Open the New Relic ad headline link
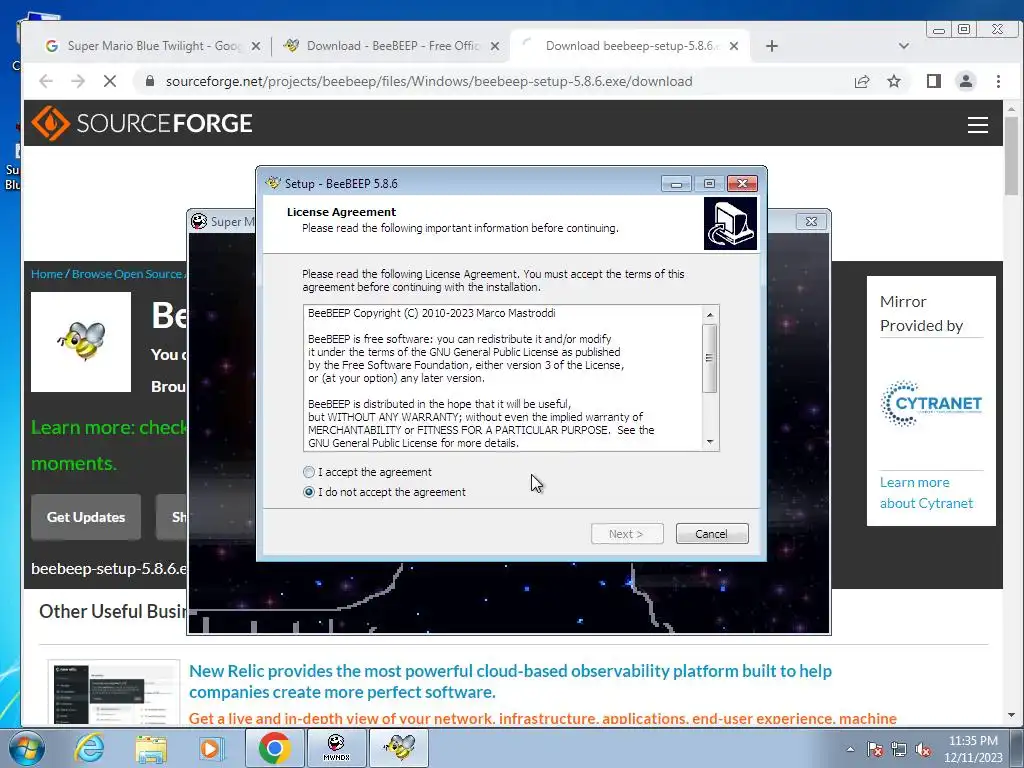Viewport: 1024px width, 768px height. 510,681
